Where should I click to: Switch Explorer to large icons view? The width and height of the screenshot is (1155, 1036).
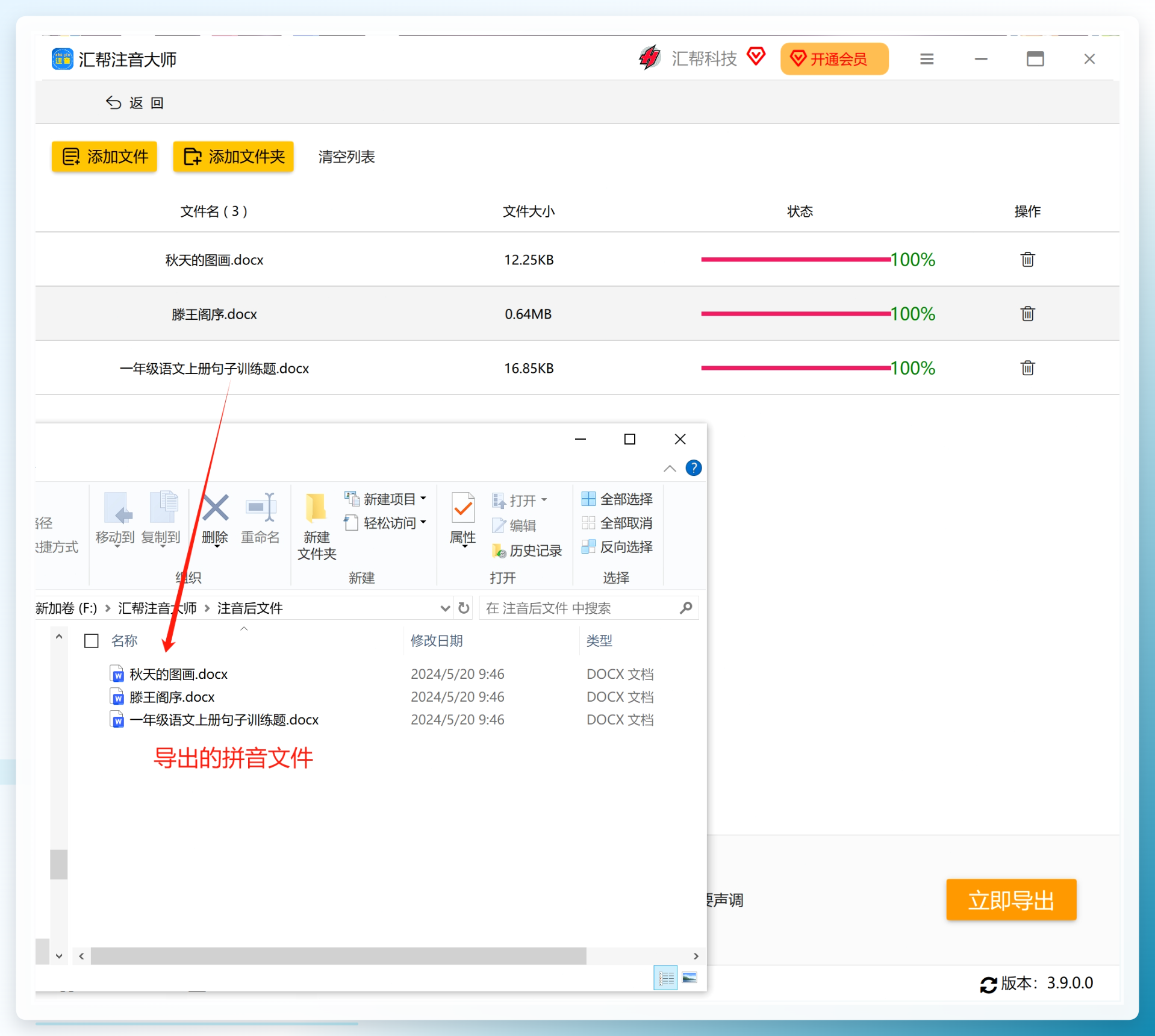[x=690, y=978]
